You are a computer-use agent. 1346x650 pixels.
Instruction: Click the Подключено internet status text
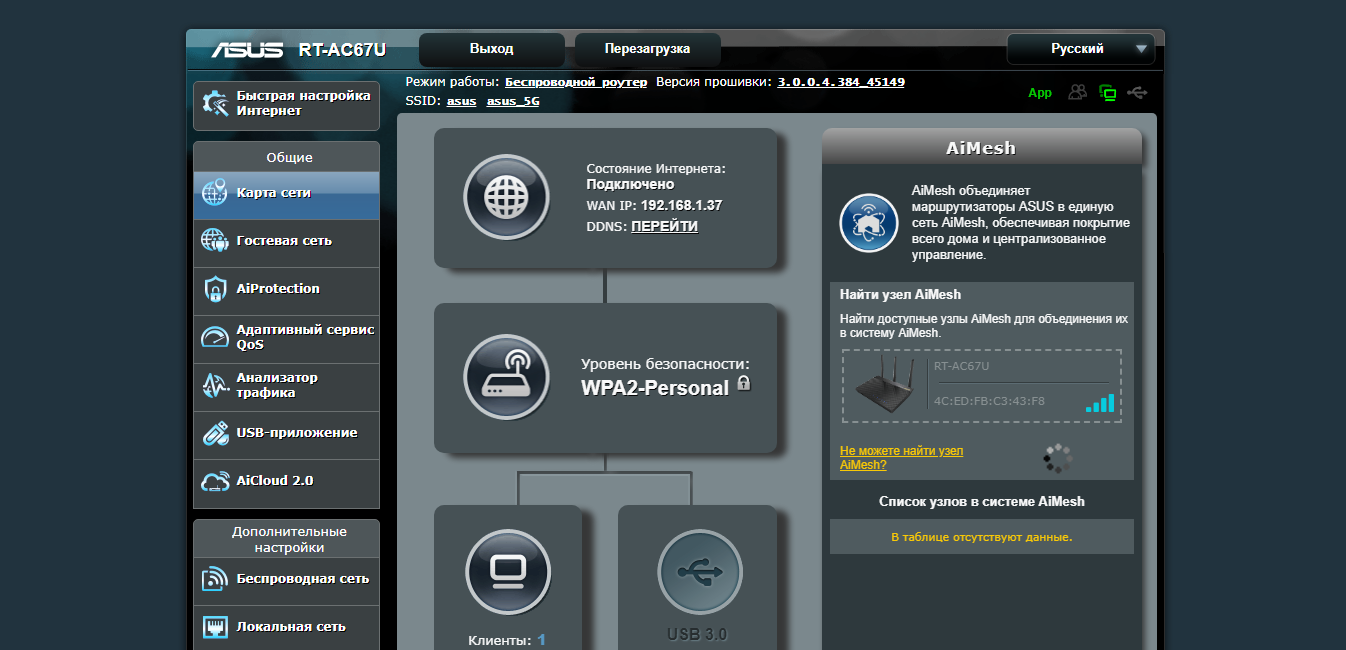pos(630,185)
